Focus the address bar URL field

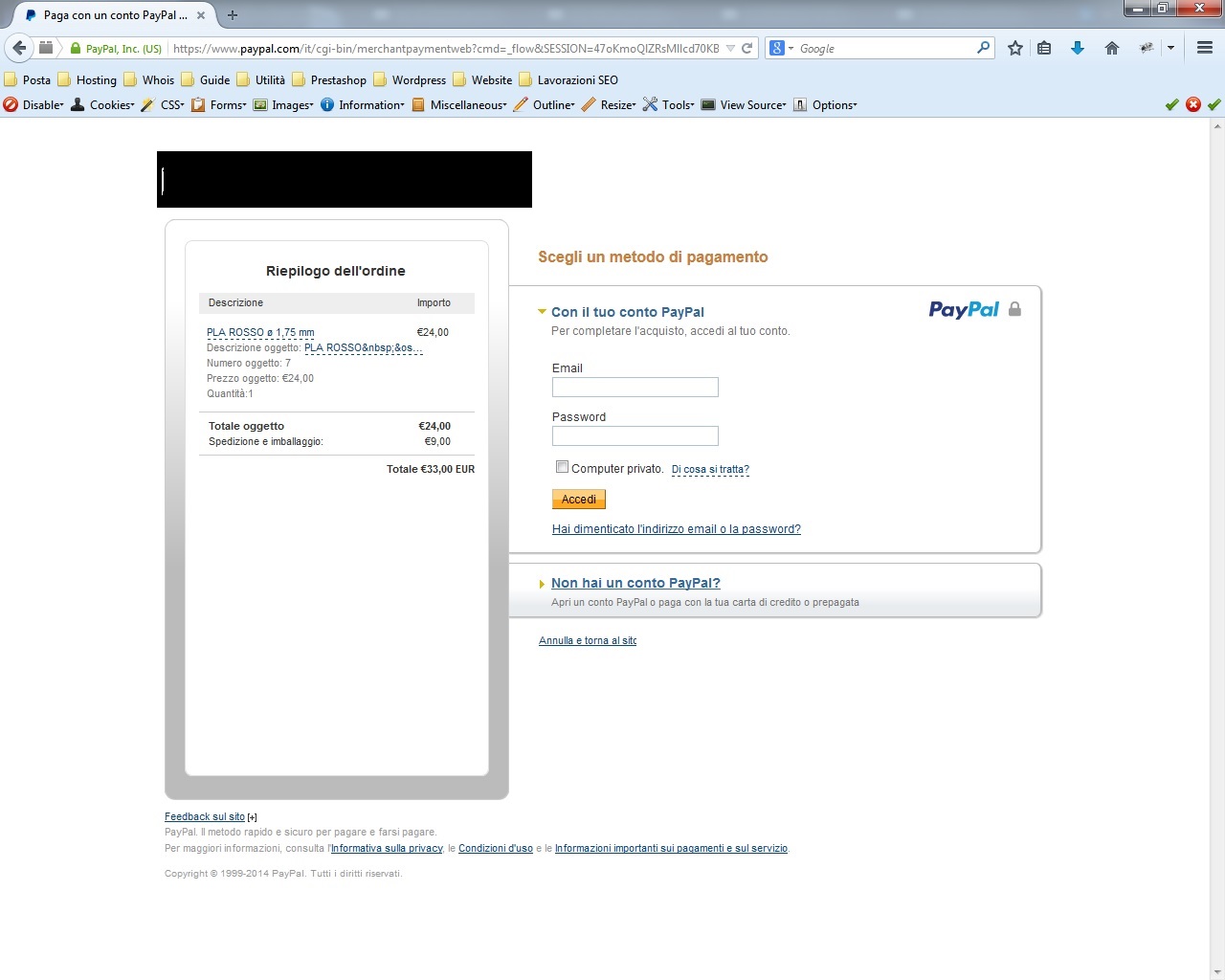[446, 48]
